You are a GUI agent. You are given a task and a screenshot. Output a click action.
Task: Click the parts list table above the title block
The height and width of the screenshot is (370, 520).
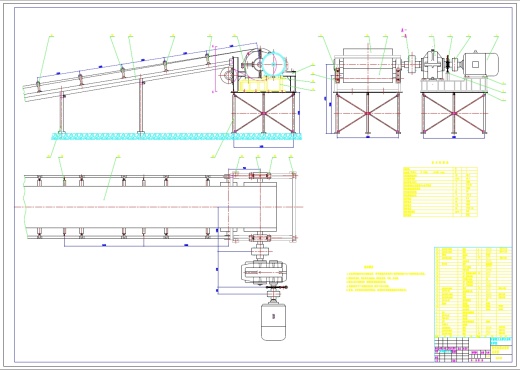tap(473, 292)
